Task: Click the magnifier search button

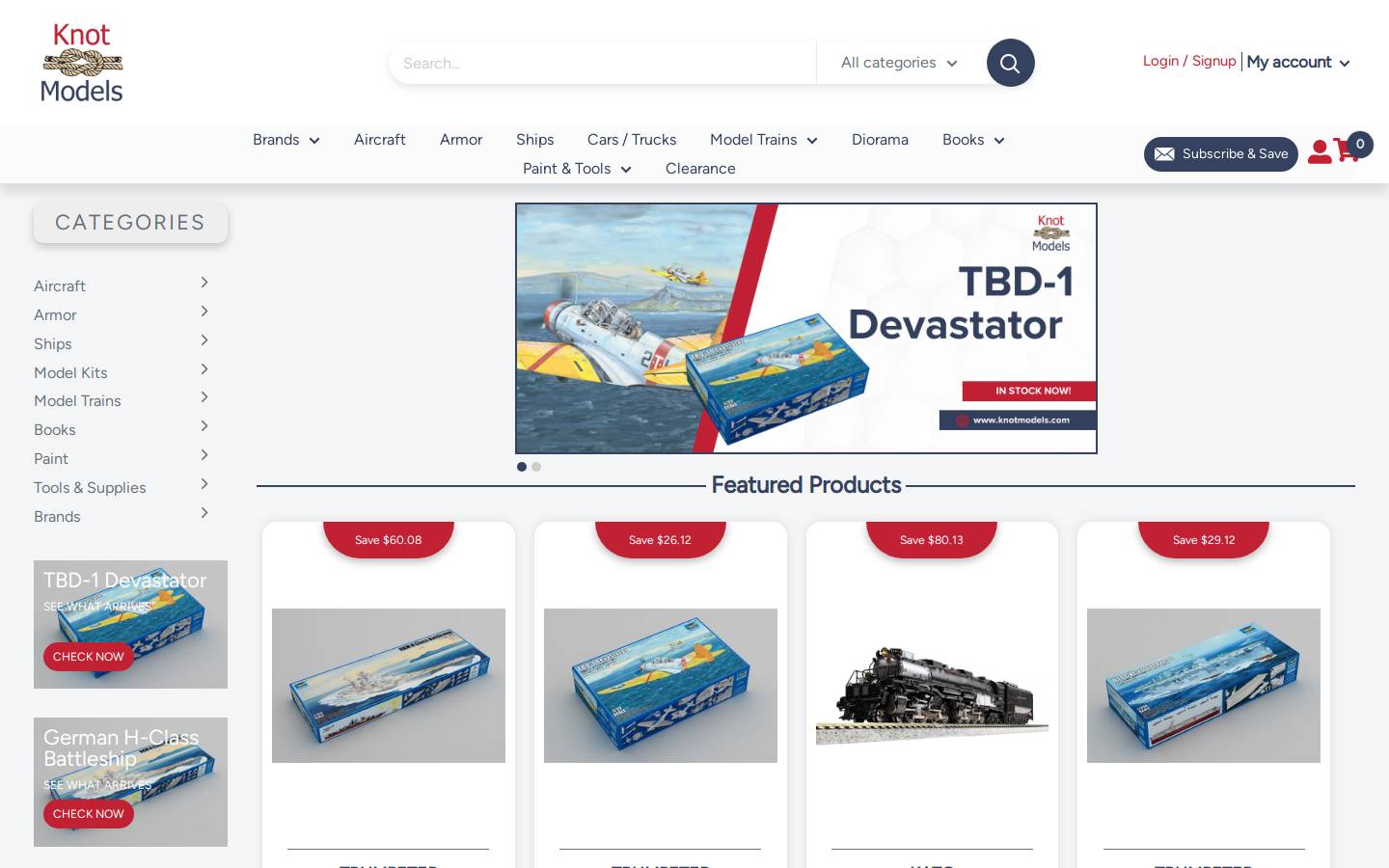Action: point(1010,63)
